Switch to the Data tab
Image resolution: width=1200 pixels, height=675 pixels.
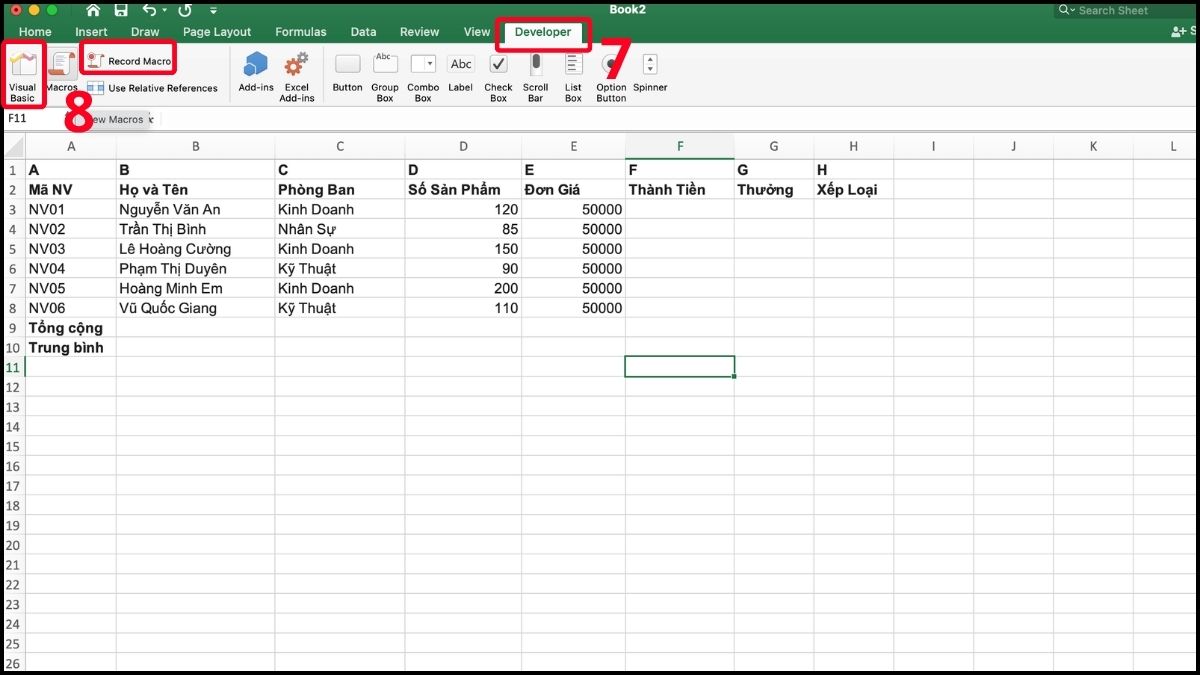click(x=363, y=32)
